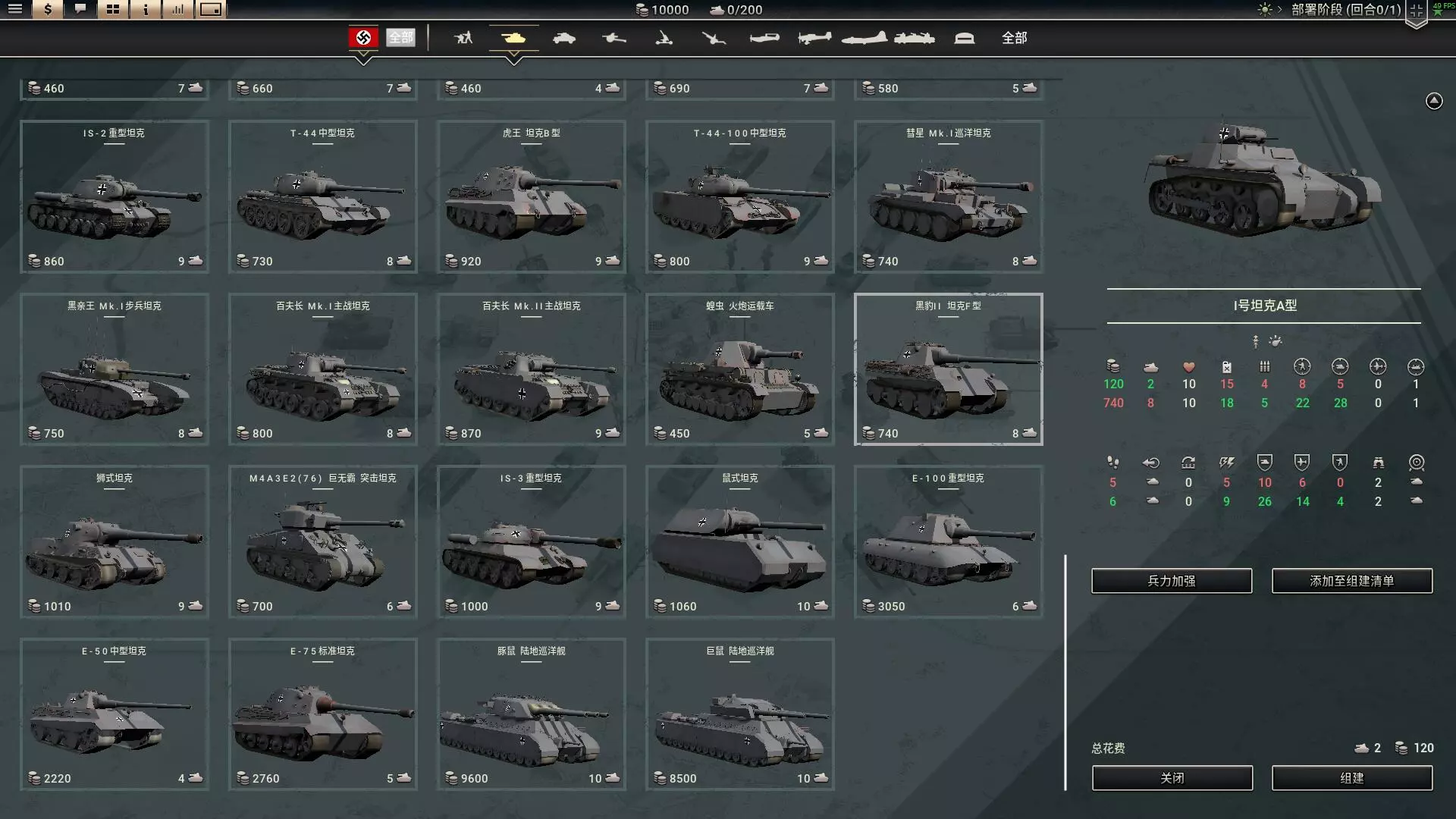Toggle the German faction flag filter

coord(363,37)
